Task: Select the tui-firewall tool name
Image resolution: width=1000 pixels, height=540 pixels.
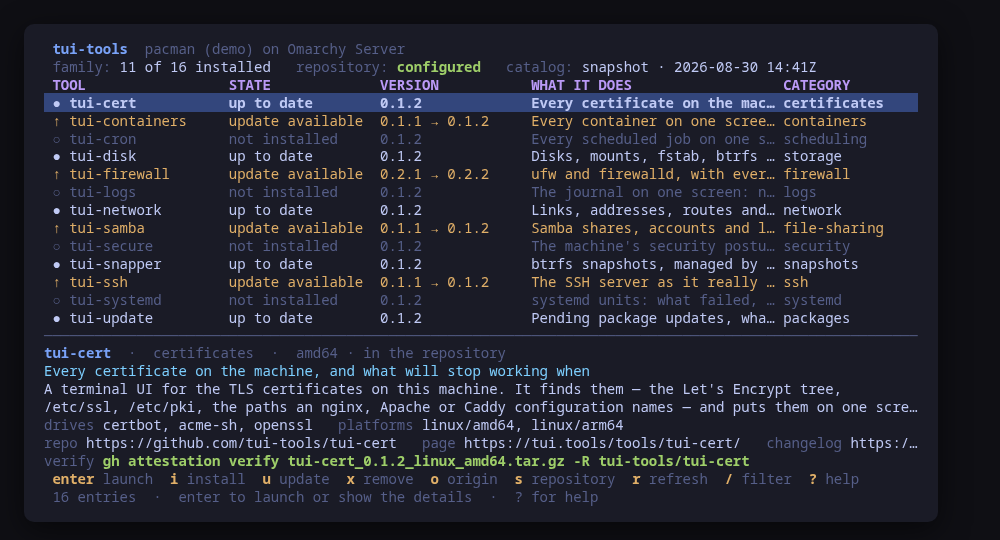Action: (119, 175)
